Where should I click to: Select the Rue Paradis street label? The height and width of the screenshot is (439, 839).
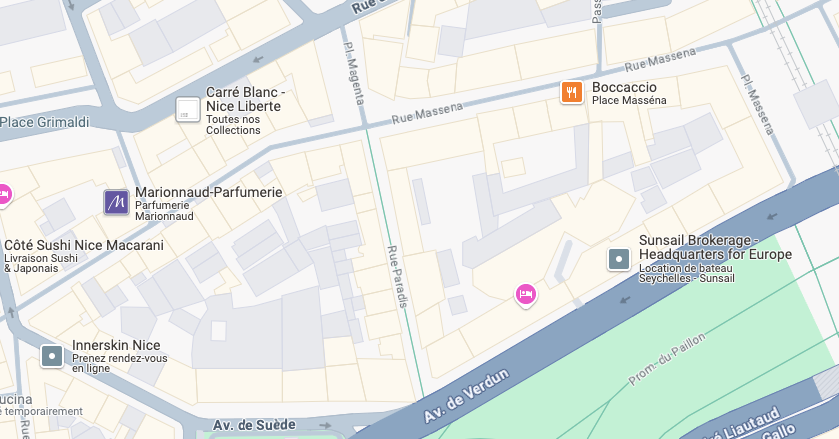point(398,276)
